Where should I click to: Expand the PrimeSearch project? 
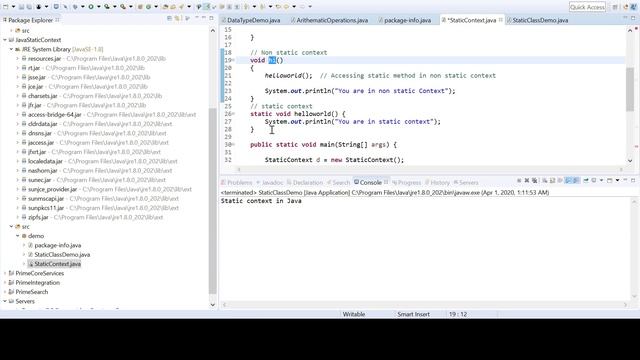tap(5, 292)
